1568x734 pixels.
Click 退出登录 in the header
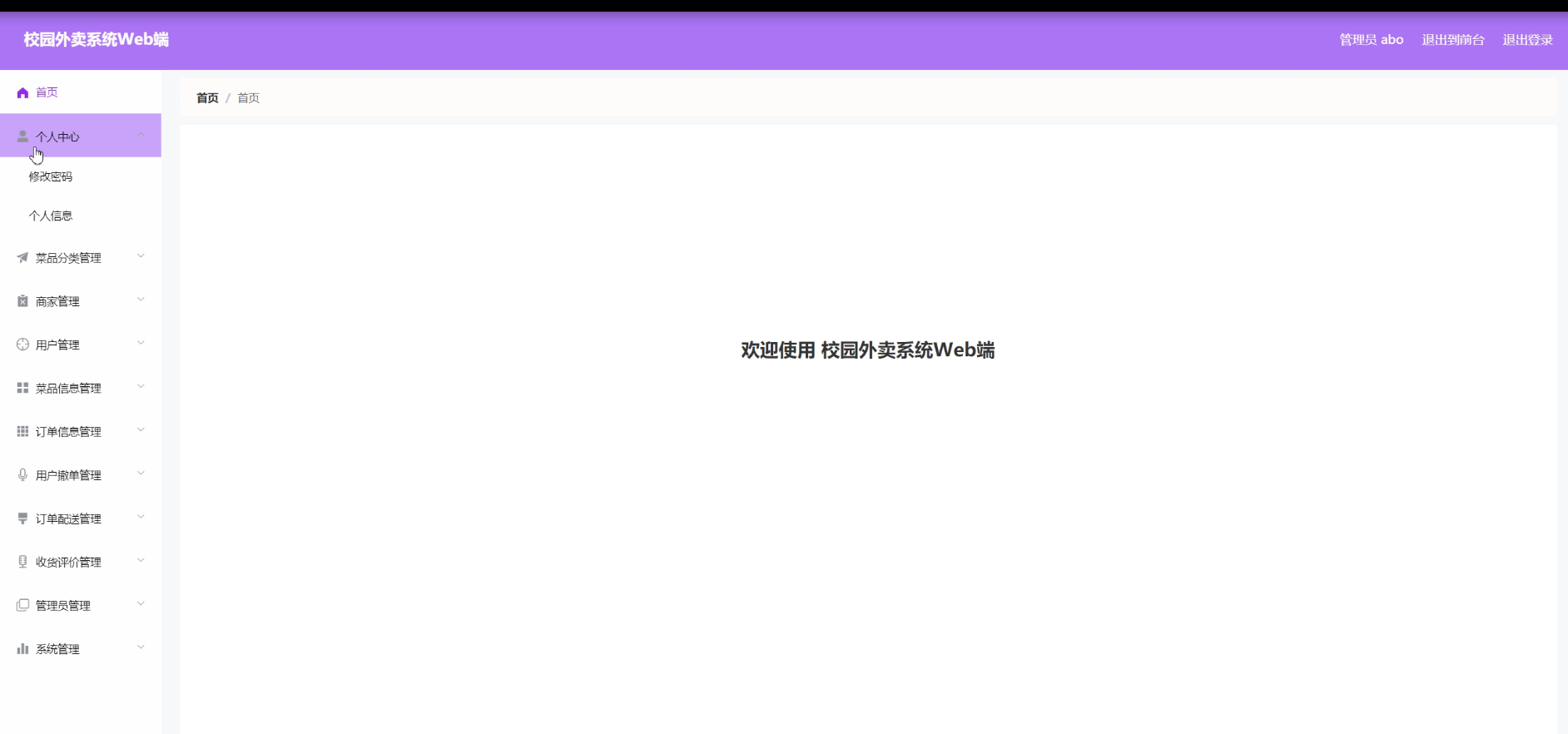[x=1527, y=40]
